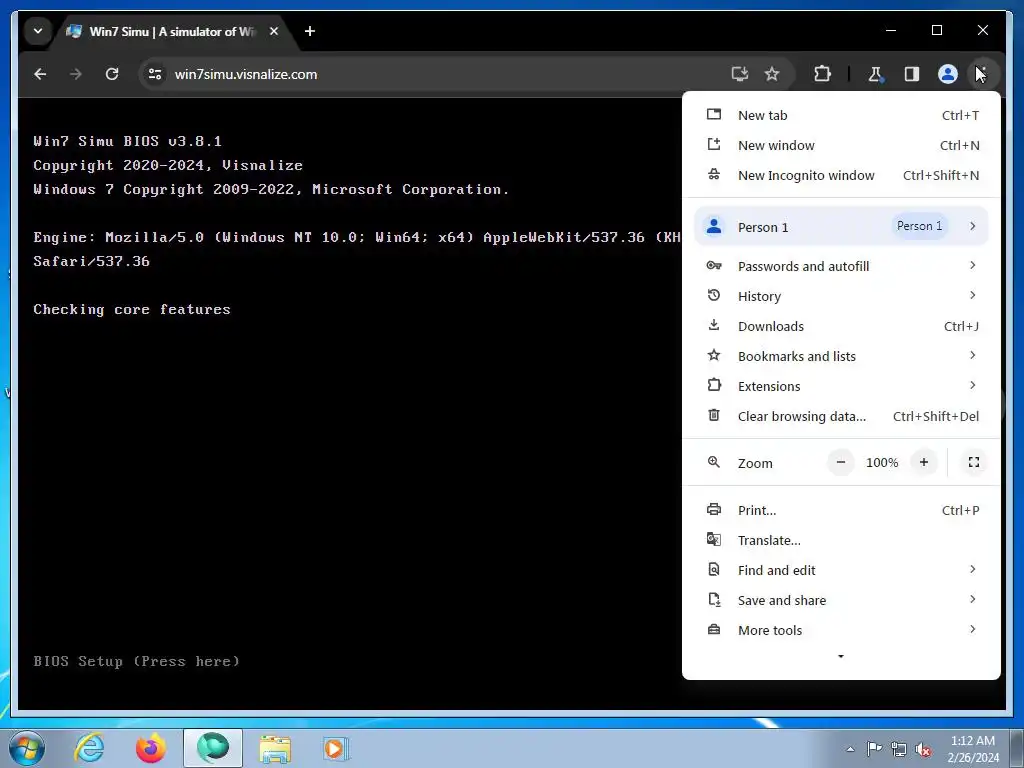Increase zoom with the plus button
The image size is (1024, 768).
pyautogui.click(x=923, y=462)
